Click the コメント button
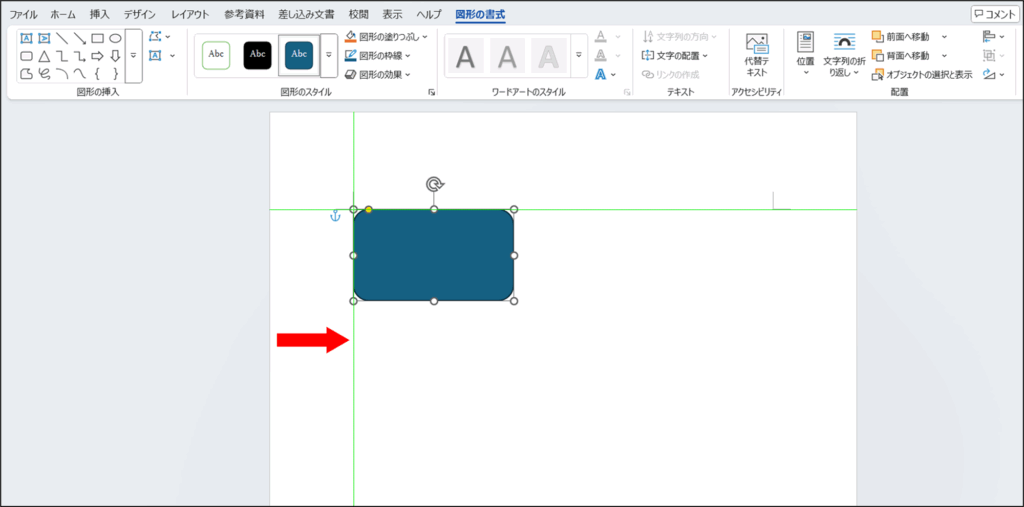Image resolution: width=1024 pixels, height=507 pixels. click(994, 15)
